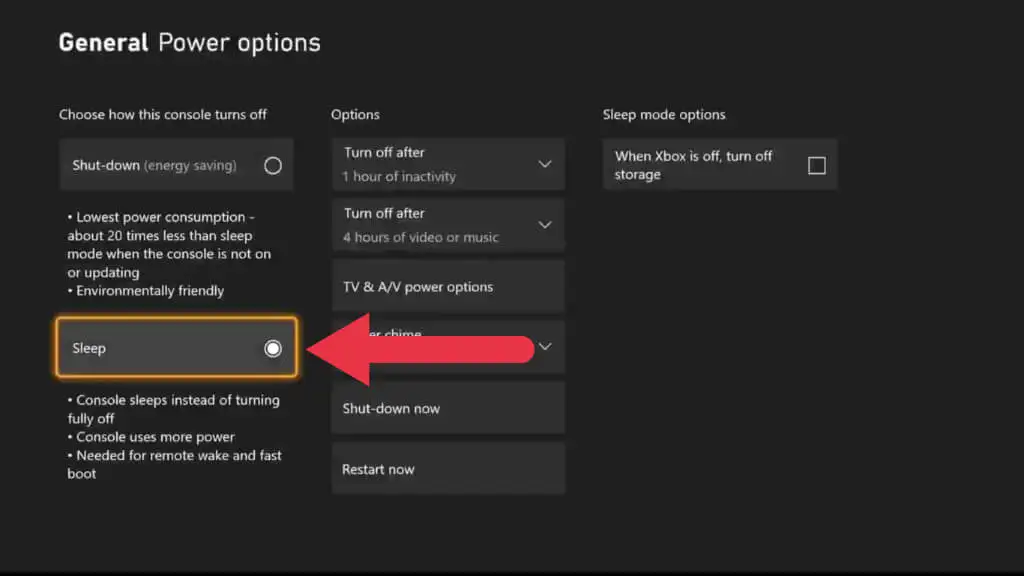Click the 'General' heading text
This screenshot has height=576, width=1024.
(x=103, y=43)
